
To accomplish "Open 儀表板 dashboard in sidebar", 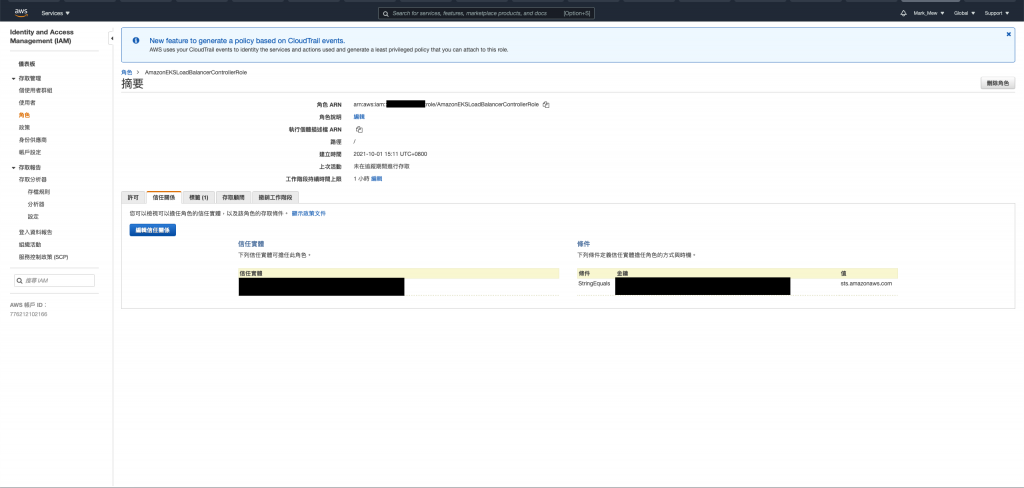I will (27, 64).
